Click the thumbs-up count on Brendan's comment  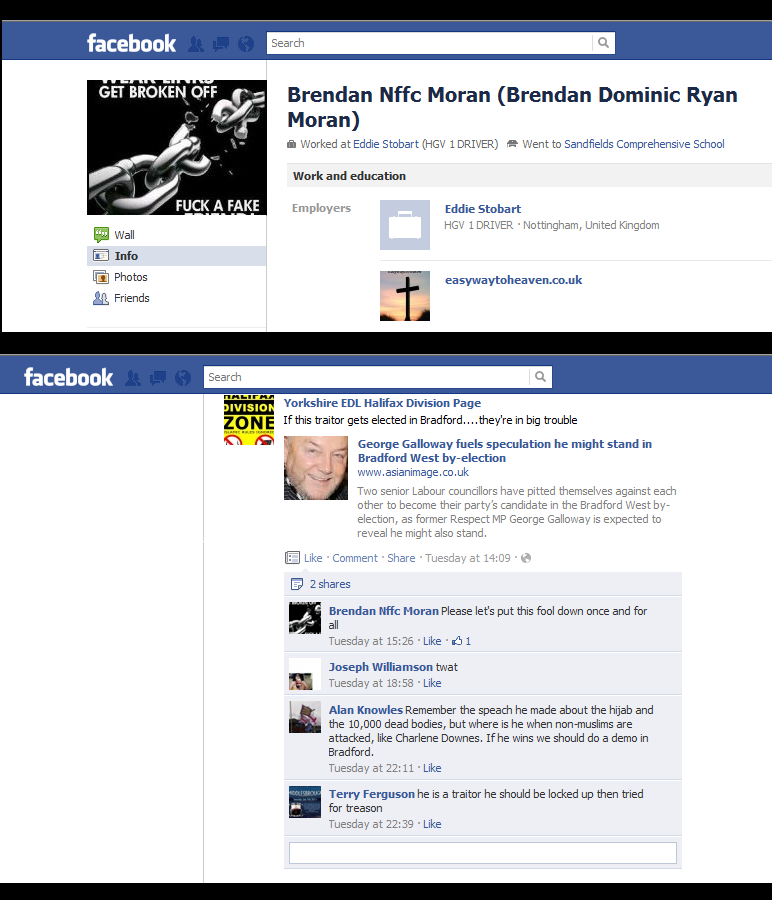[461, 641]
